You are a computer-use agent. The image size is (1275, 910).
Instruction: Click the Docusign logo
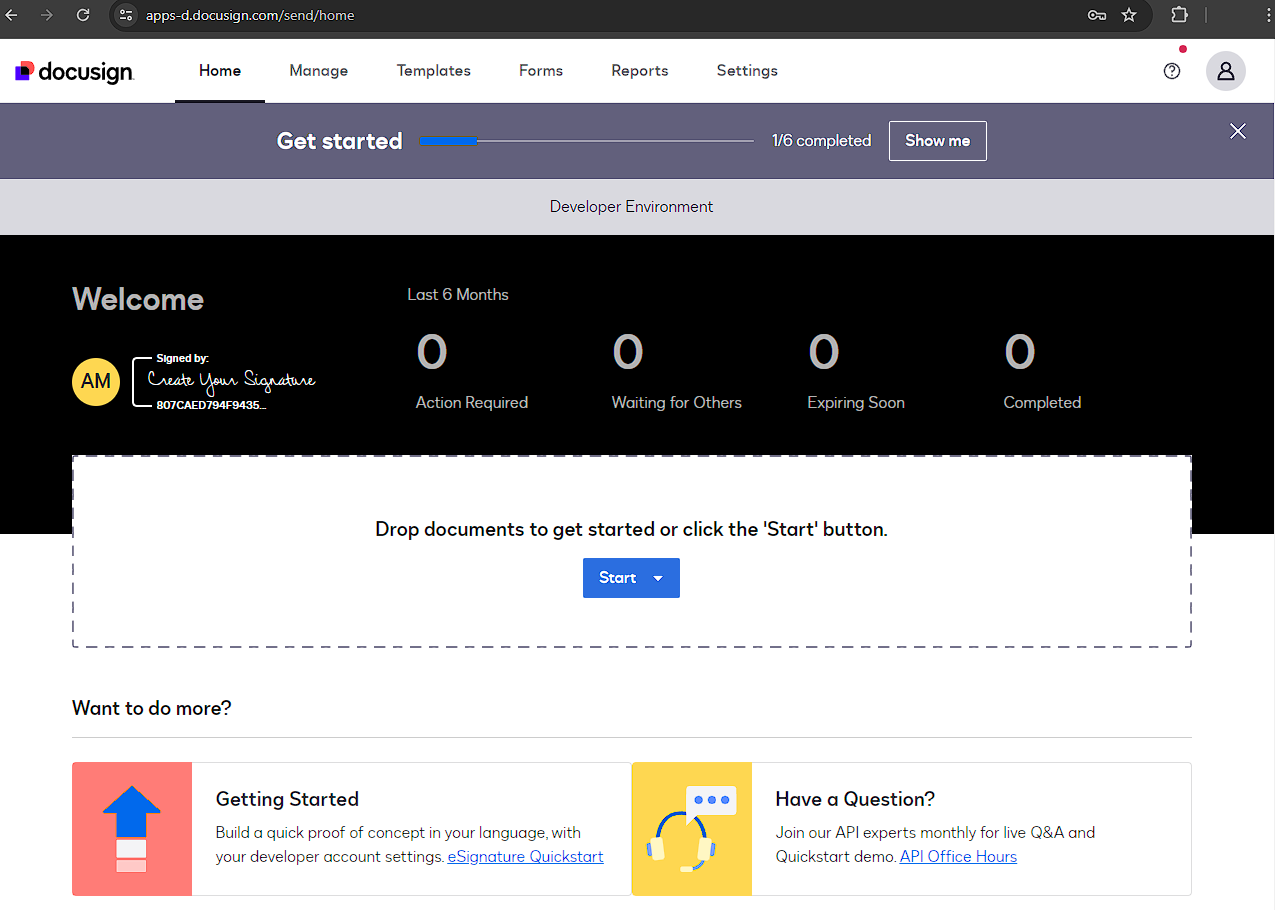click(75, 71)
